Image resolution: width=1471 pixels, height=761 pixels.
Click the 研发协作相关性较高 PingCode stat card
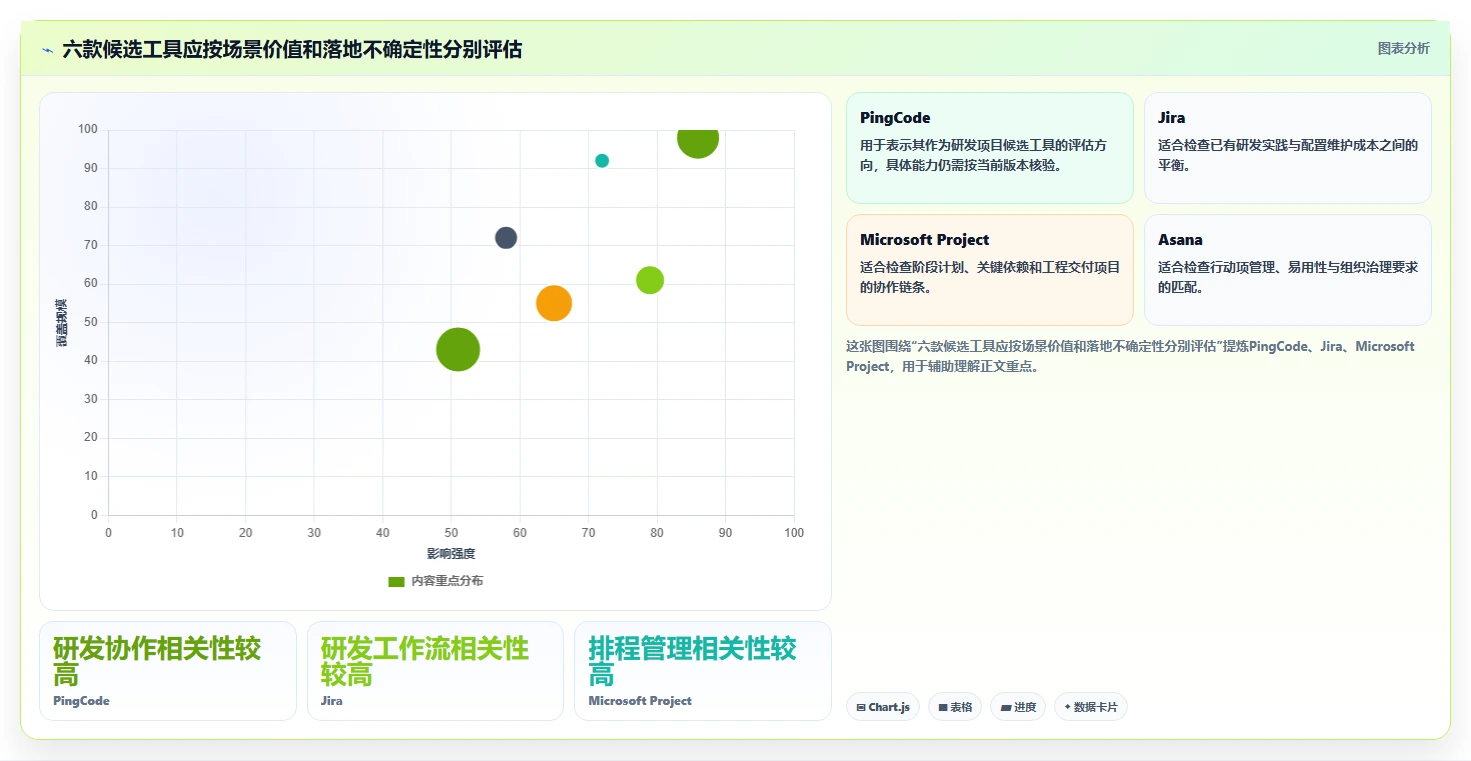coord(168,671)
